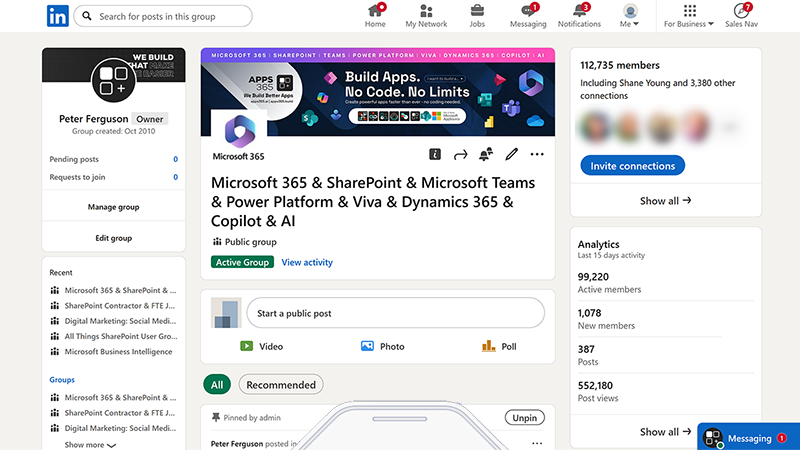The width and height of the screenshot is (800, 450).
Task: Open the floating Messaging panel
Action: (748, 437)
